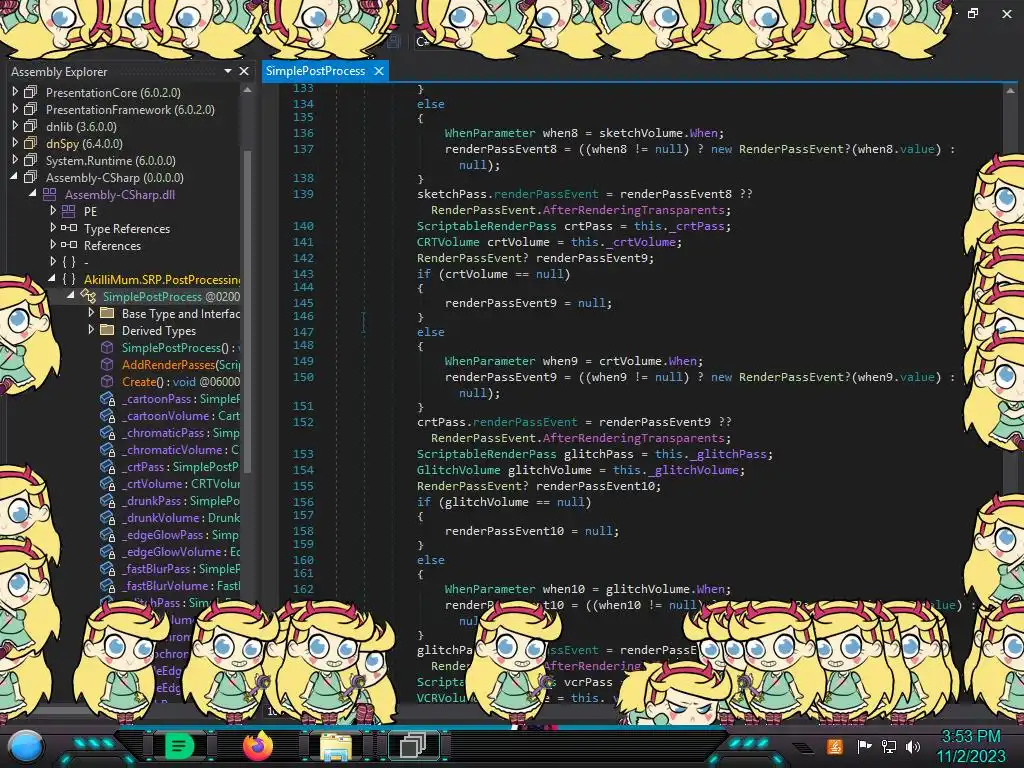This screenshot has width=1024, height=768.
Task: Close the SimplePostProcess tab
Action: (x=379, y=71)
